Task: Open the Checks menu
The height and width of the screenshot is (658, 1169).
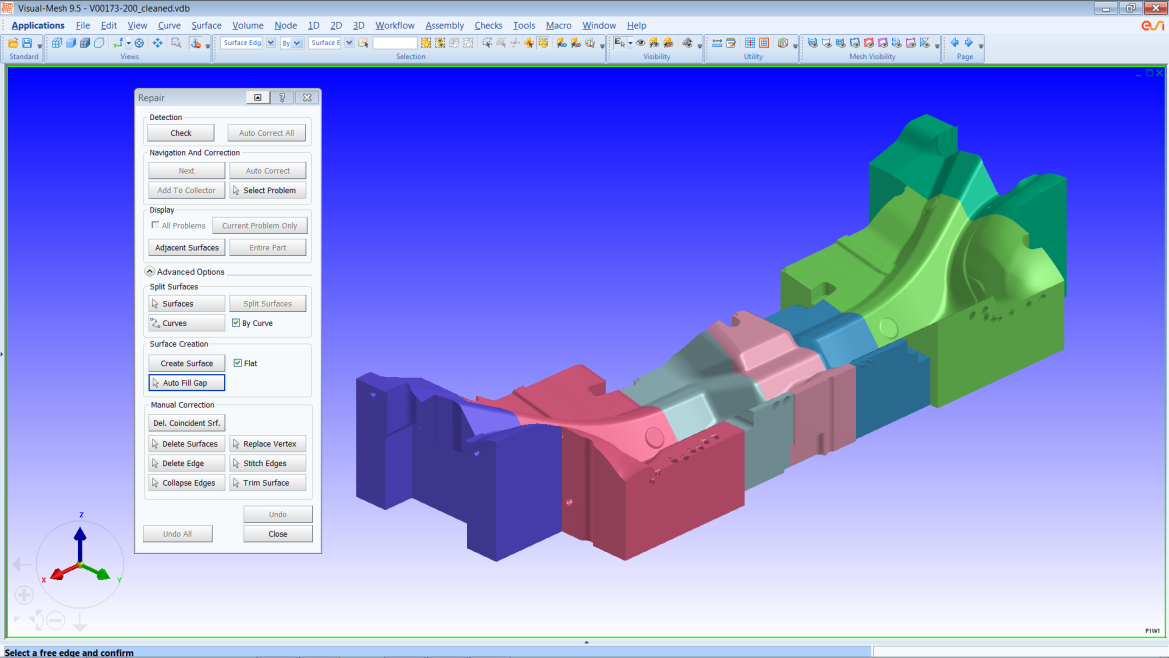Action: coord(488,25)
